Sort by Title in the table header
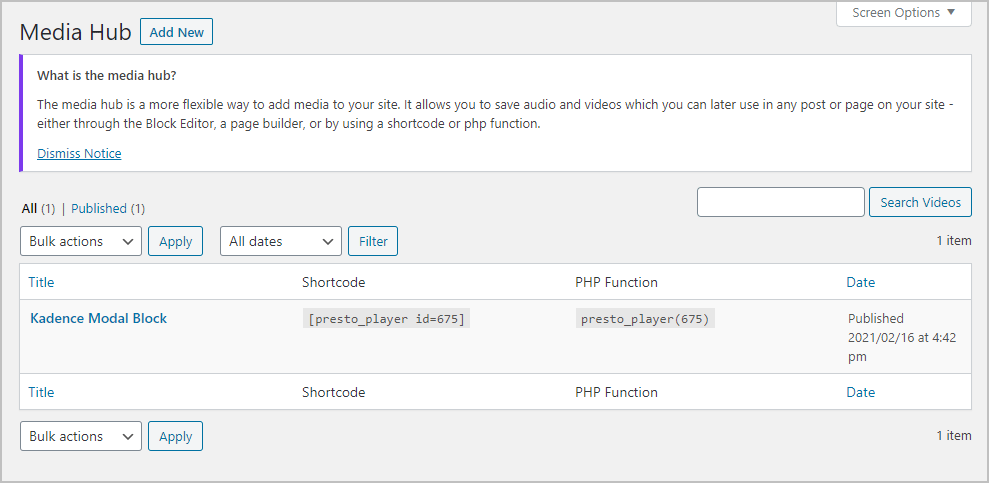Screen dimensions: 989x483 (x=41, y=282)
